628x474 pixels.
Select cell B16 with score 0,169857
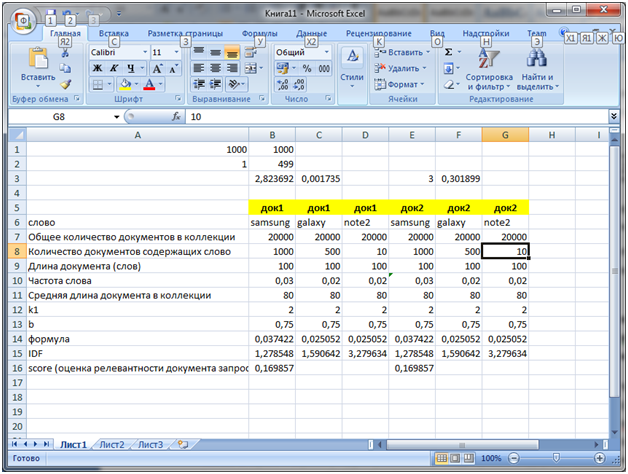pyautogui.click(x=272, y=368)
